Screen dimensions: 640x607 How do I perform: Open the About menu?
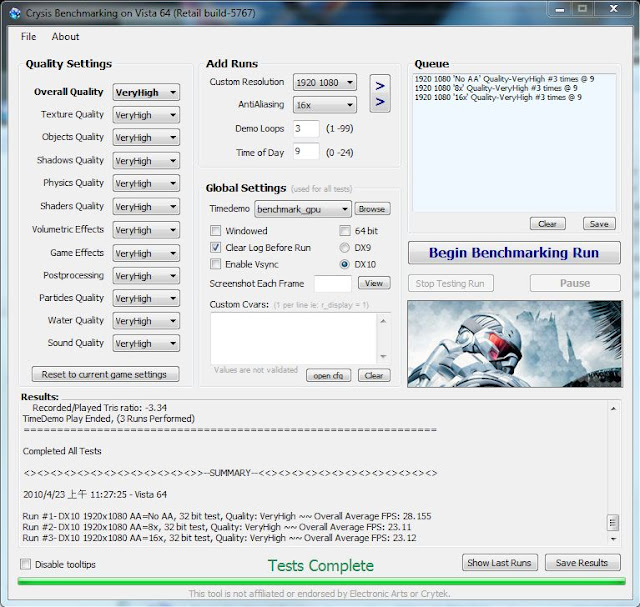tap(65, 37)
